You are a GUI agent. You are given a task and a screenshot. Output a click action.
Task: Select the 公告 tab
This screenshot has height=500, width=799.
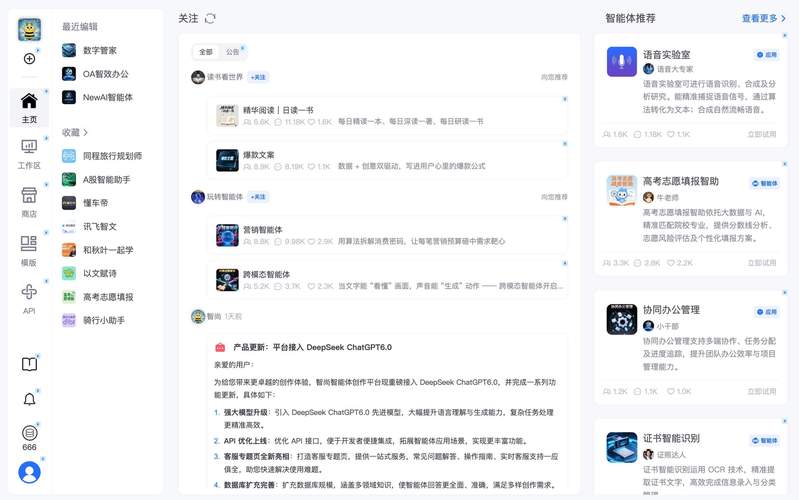coord(233,52)
